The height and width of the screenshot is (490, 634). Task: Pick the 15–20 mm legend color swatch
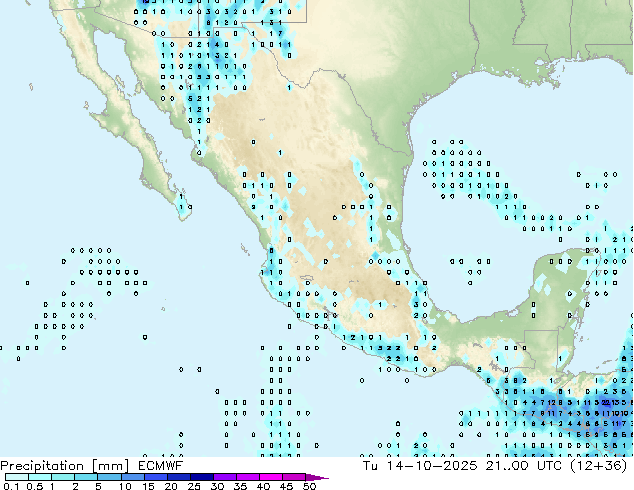[155, 477]
